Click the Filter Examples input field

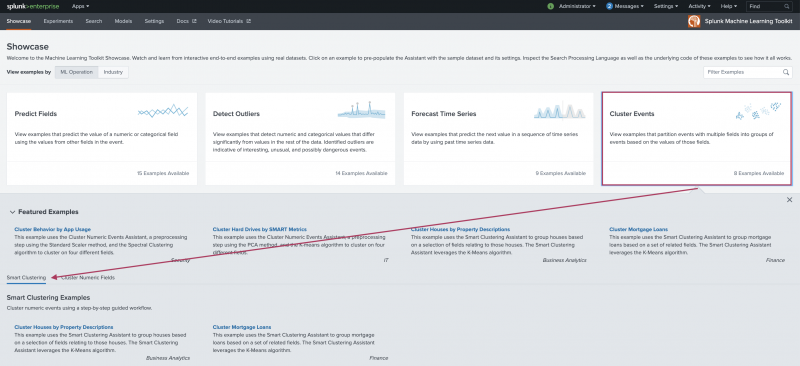[x=748, y=72]
